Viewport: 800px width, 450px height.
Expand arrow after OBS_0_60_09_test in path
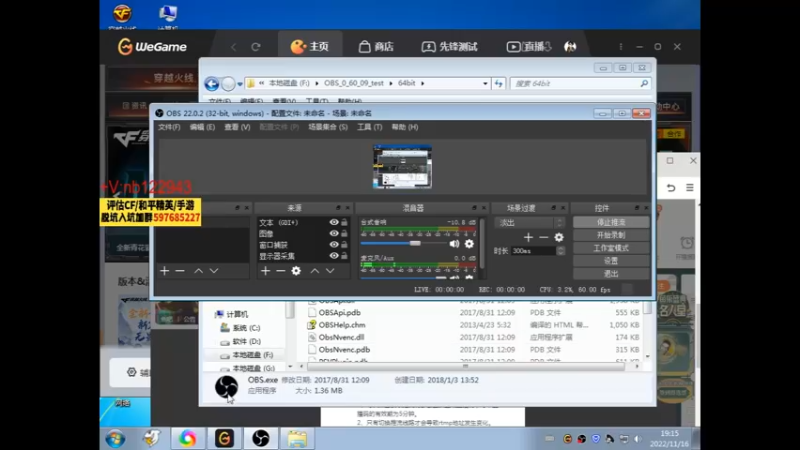tap(391, 83)
